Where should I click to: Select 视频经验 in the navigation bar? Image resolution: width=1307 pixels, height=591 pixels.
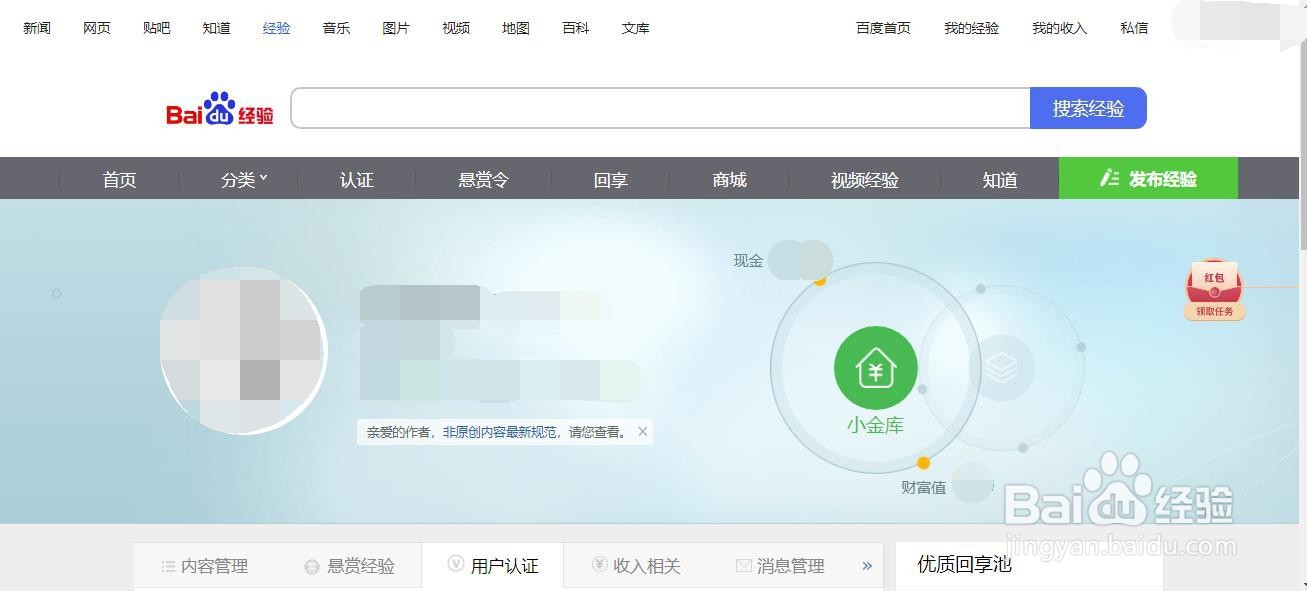click(x=863, y=180)
